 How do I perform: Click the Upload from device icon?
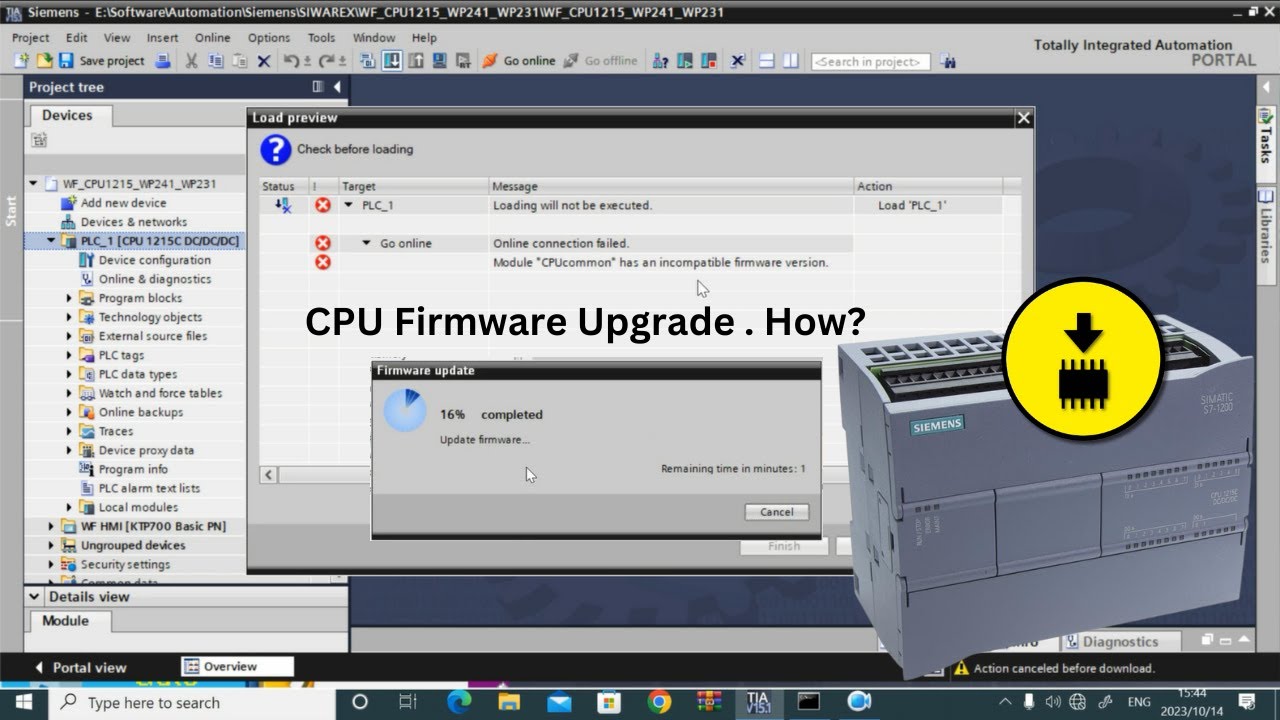(x=415, y=61)
